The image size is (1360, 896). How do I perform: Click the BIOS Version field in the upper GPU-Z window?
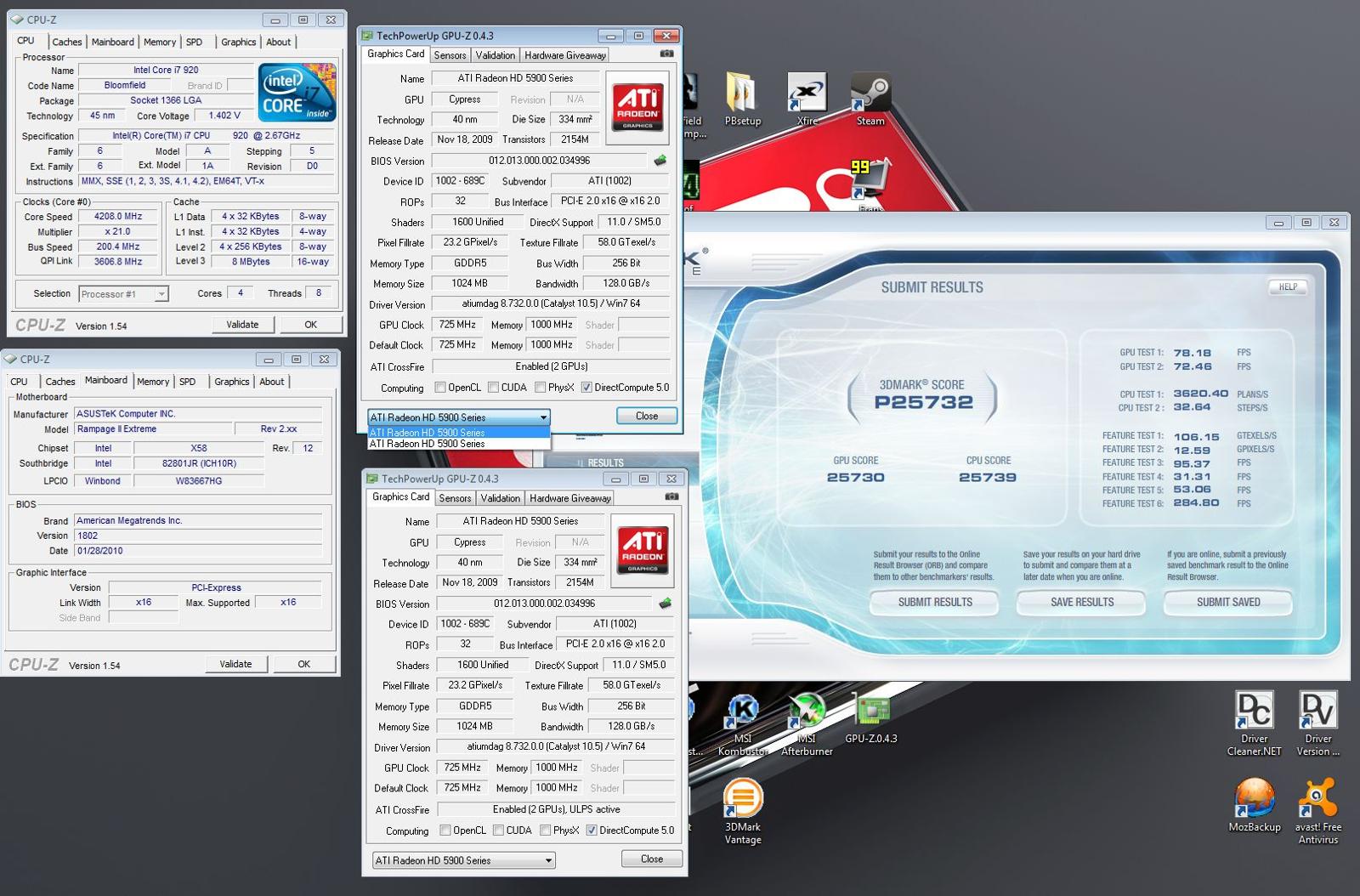(x=539, y=161)
